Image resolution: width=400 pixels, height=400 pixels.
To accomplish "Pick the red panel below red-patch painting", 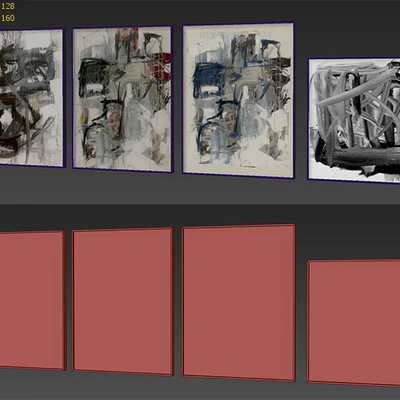I will pyautogui.click(x=123, y=301).
